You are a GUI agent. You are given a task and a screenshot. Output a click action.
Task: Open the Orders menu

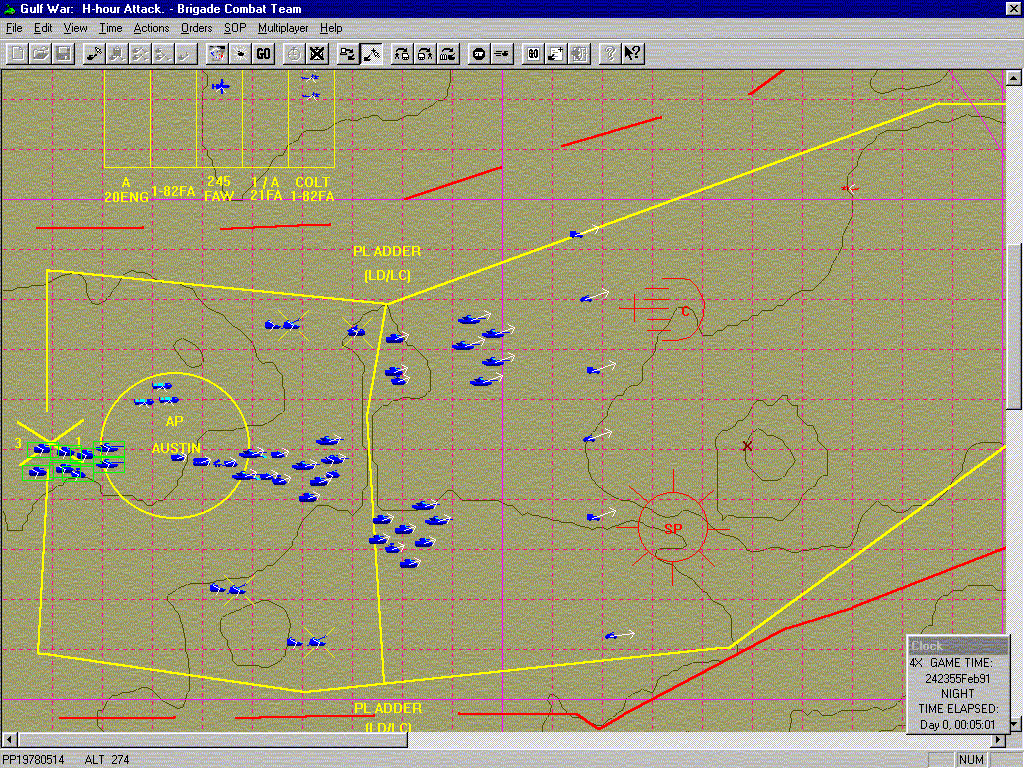coord(196,28)
